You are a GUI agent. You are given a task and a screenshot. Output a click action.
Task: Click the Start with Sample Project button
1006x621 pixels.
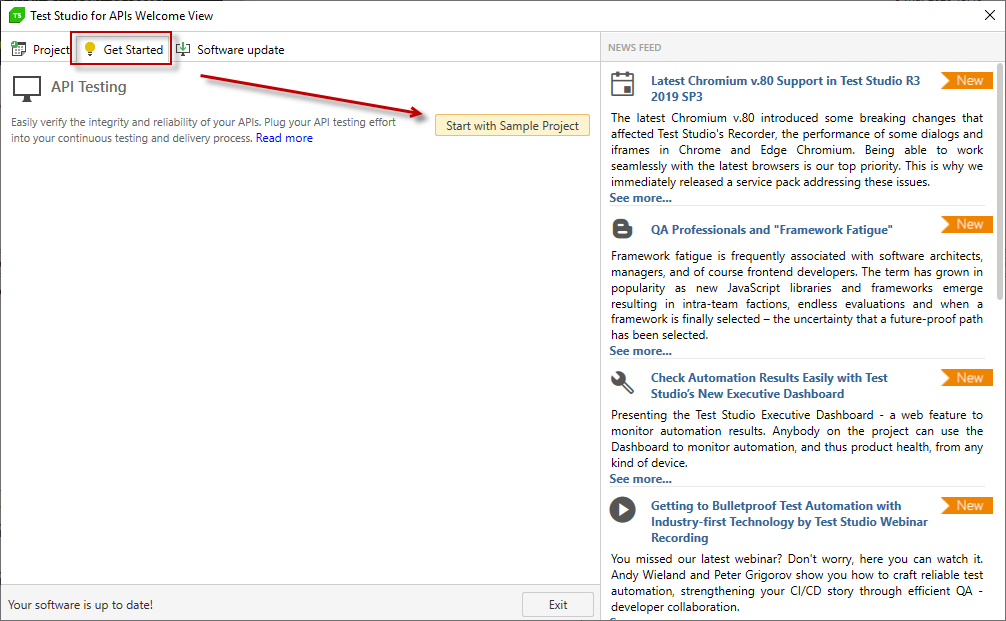tap(512, 126)
